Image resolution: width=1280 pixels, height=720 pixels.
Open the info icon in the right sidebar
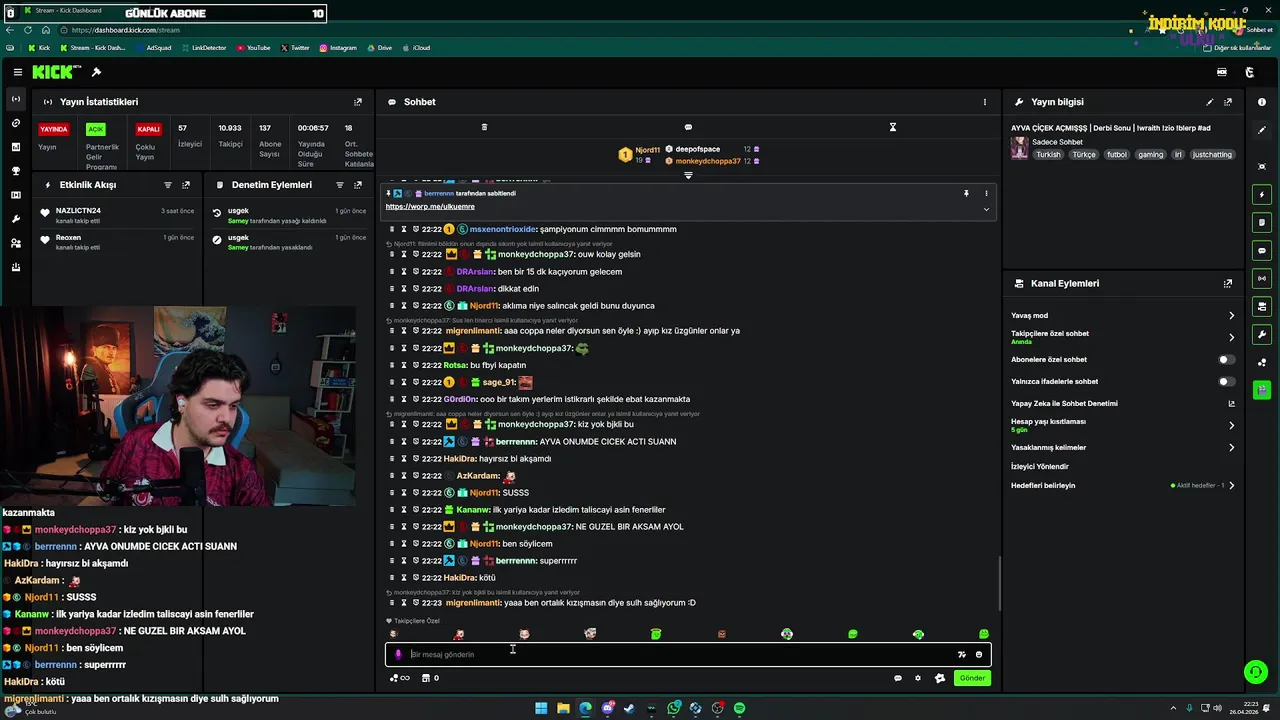[x=1262, y=102]
